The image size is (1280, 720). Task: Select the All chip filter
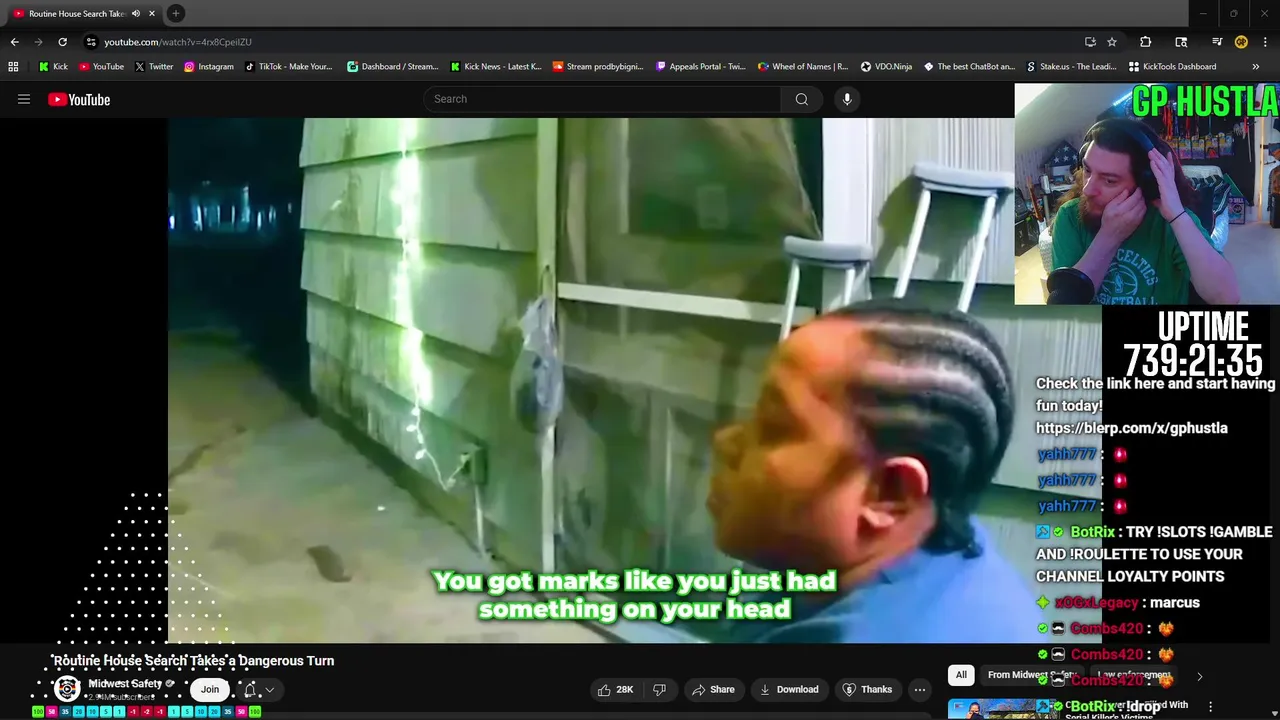point(961,675)
